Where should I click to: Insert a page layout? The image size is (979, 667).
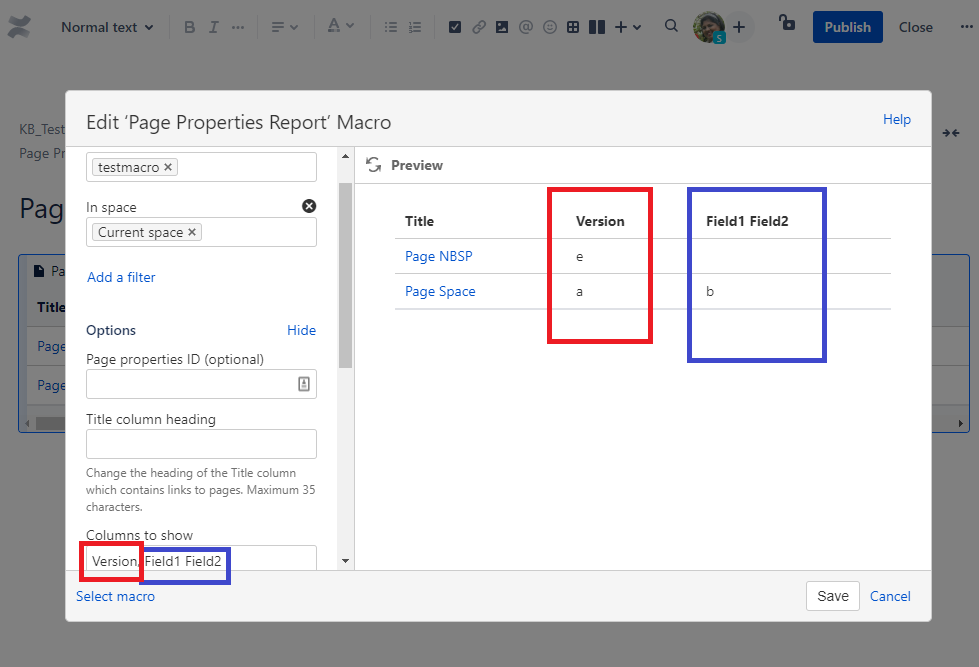tap(597, 27)
